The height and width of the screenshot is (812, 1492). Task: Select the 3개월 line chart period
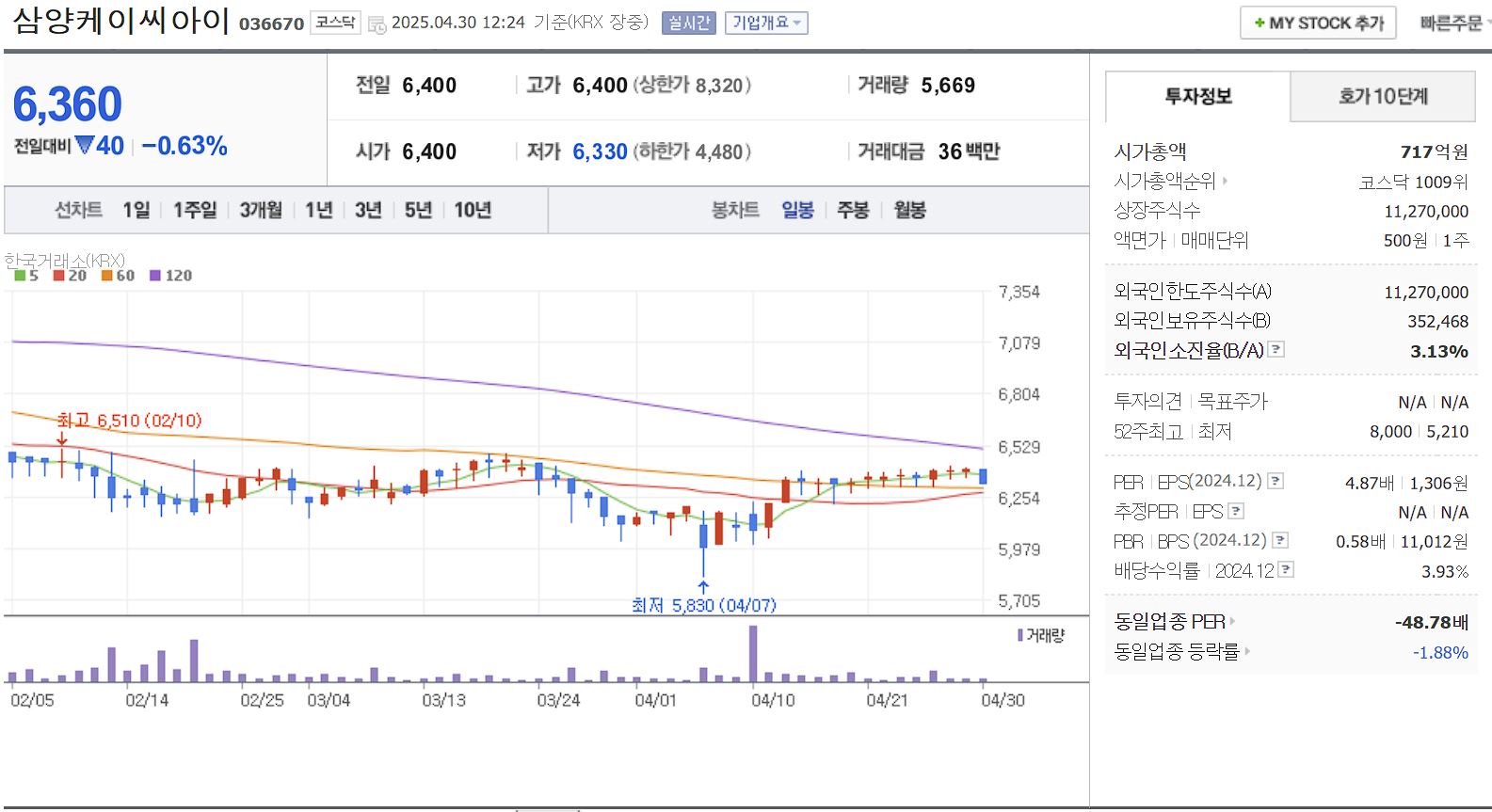[261, 210]
